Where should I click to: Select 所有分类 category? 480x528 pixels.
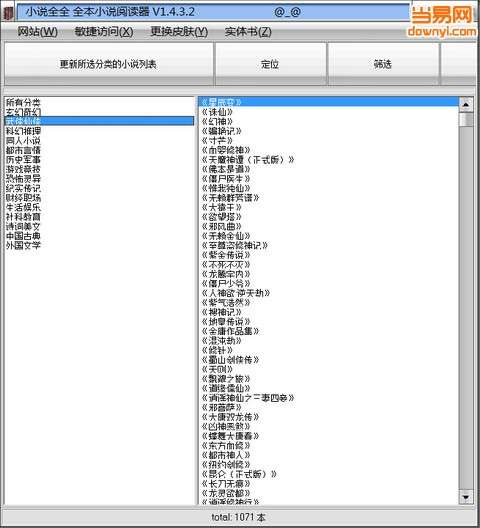point(23,102)
